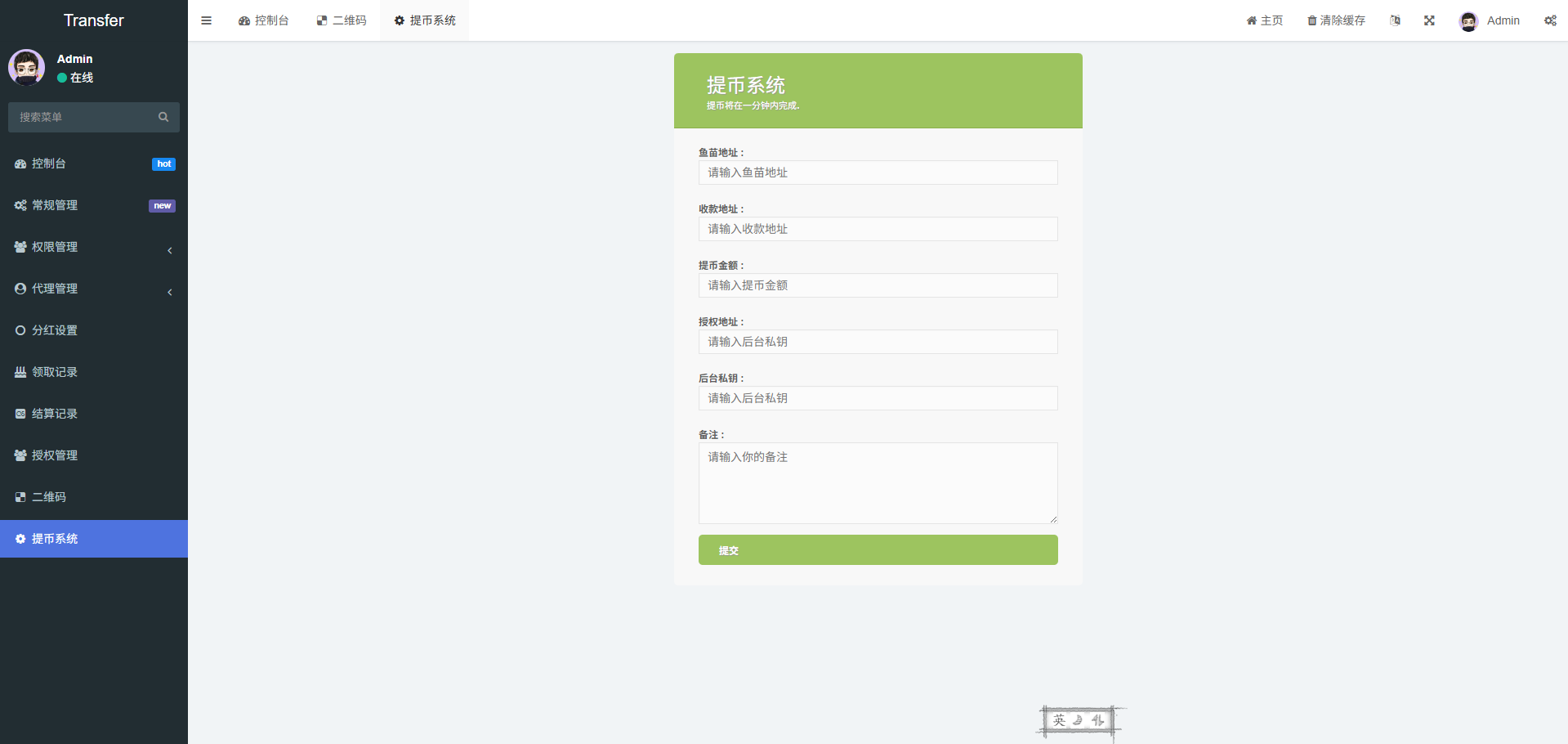Collapse the currently open 提币系统 menu item
Image resolution: width=1568 pixels, height=744 pixels.
[x=54, y=538]
